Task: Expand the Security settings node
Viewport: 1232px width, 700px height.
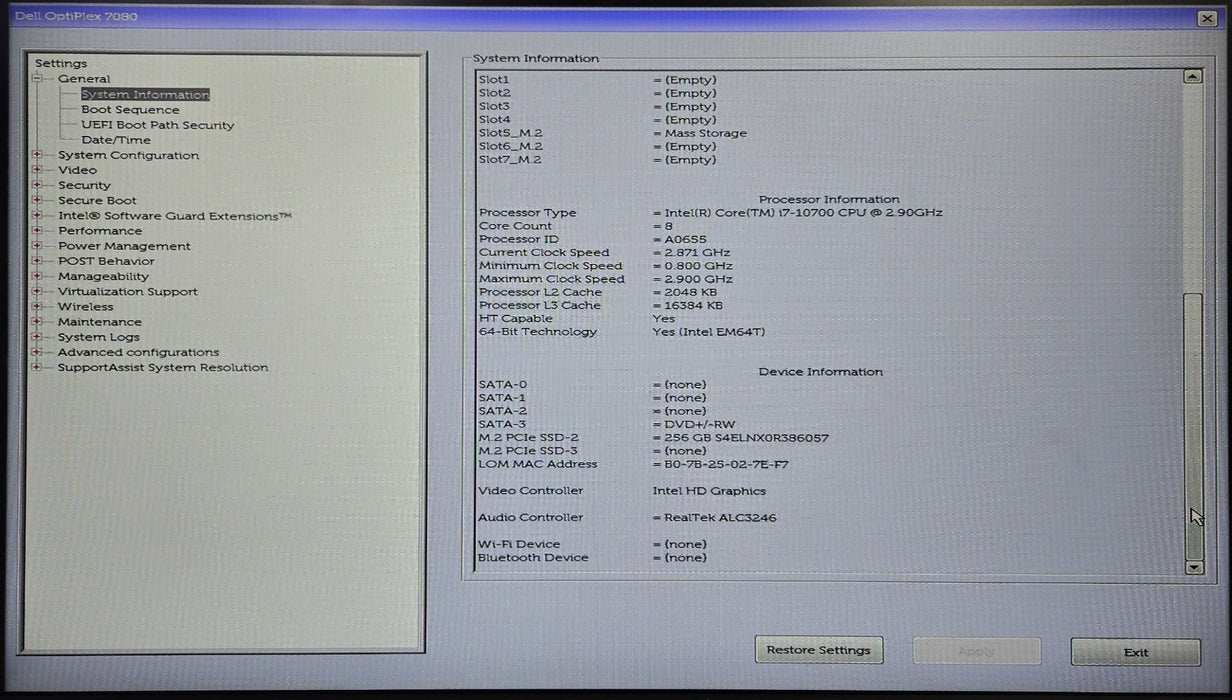Action: [x=37, y=185]
